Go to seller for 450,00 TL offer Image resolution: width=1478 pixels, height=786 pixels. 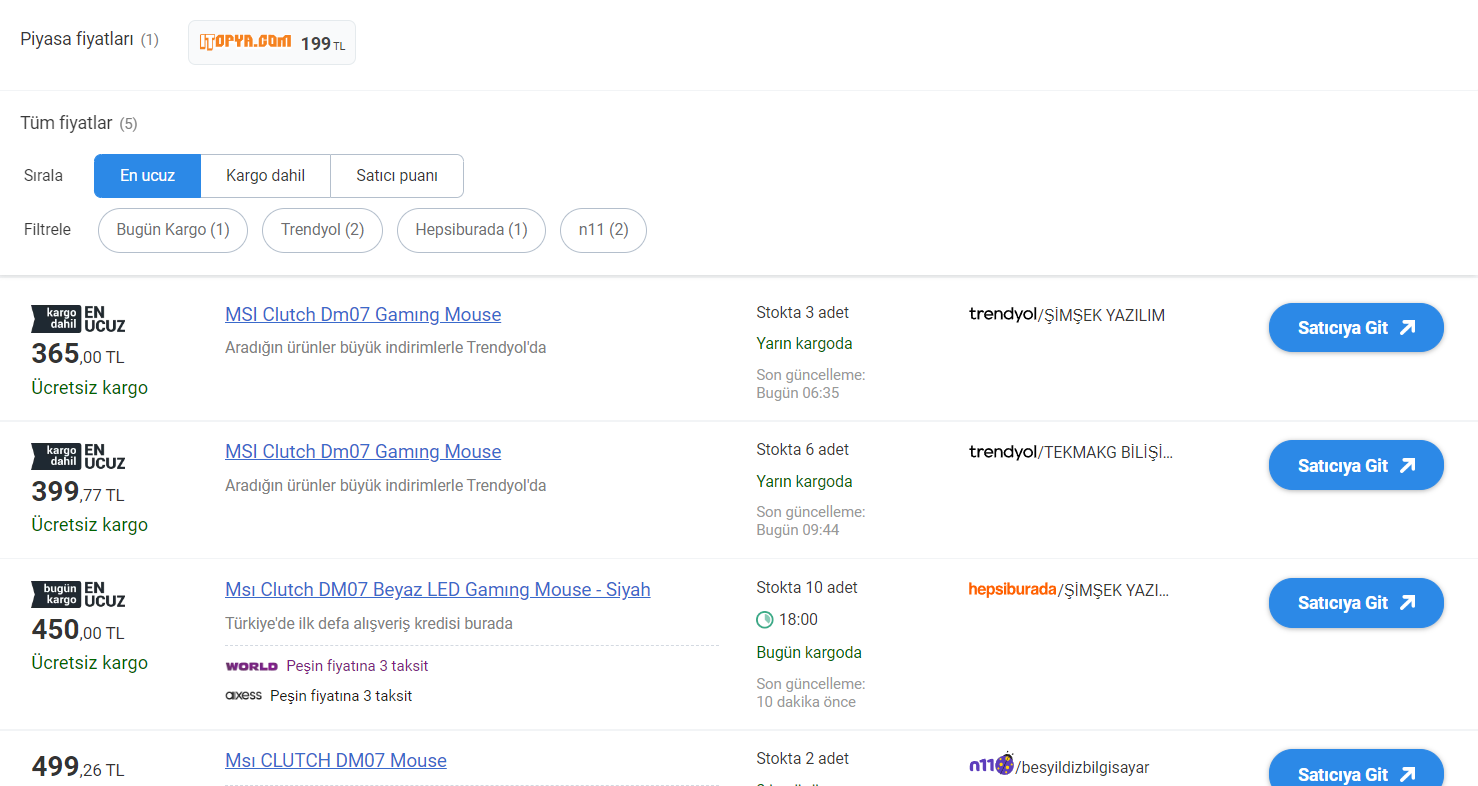point(1356,603)
